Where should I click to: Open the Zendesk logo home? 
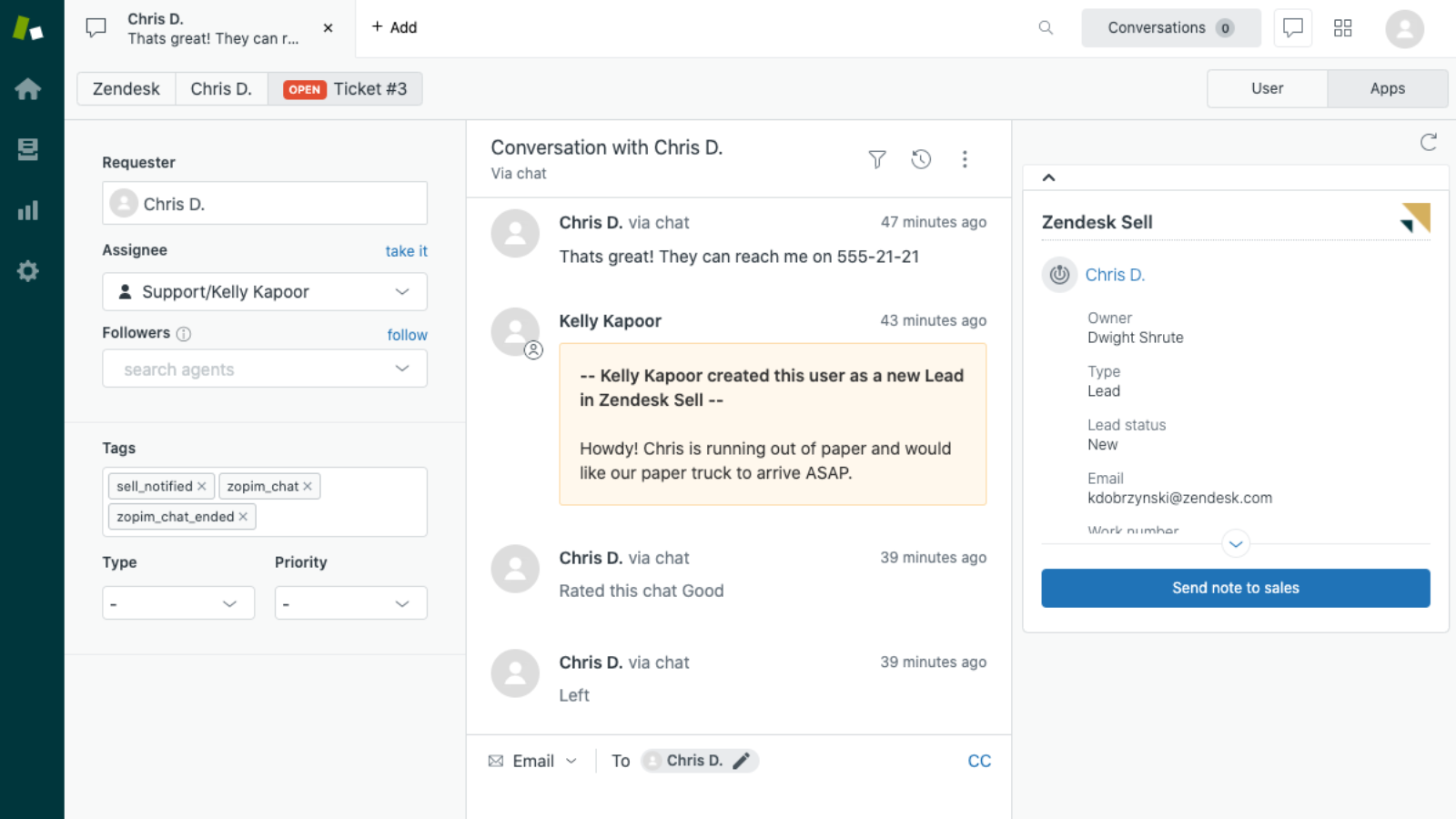click(x=28, y=28)
